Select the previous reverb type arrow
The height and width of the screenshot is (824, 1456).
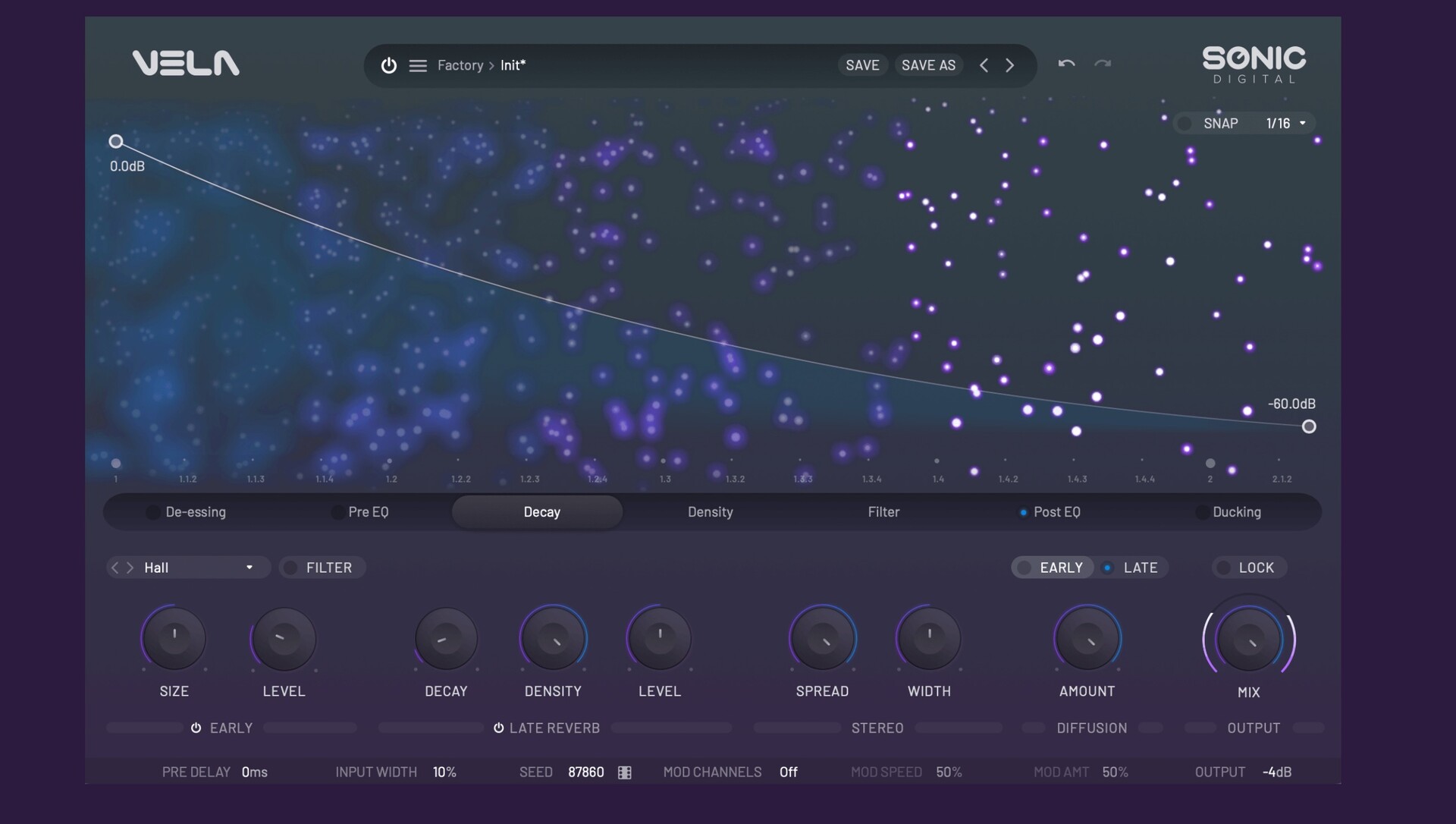pyautogui.click(x=115, y=568)
